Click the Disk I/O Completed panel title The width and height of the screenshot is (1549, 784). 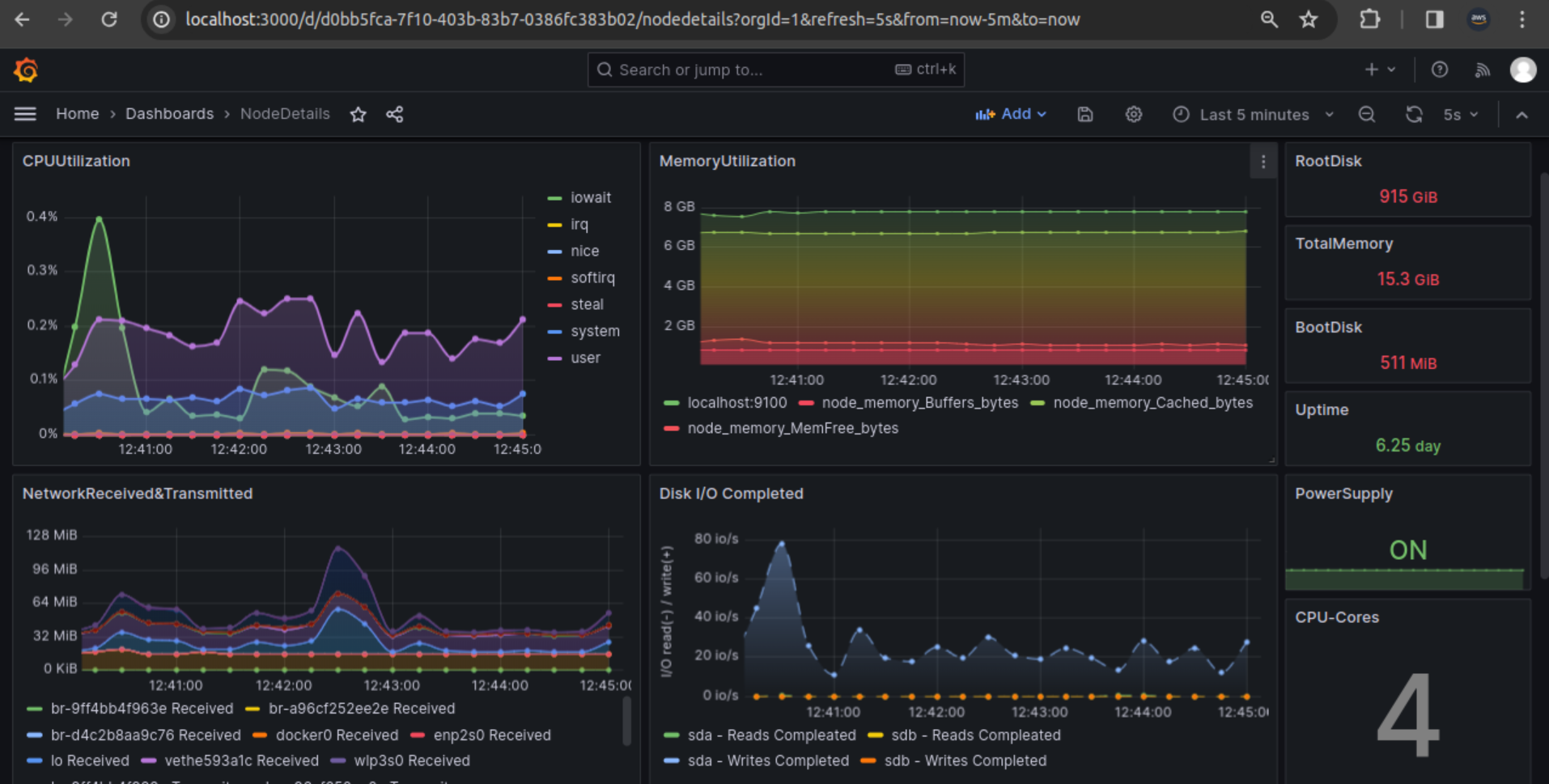[x=731, y=494]
